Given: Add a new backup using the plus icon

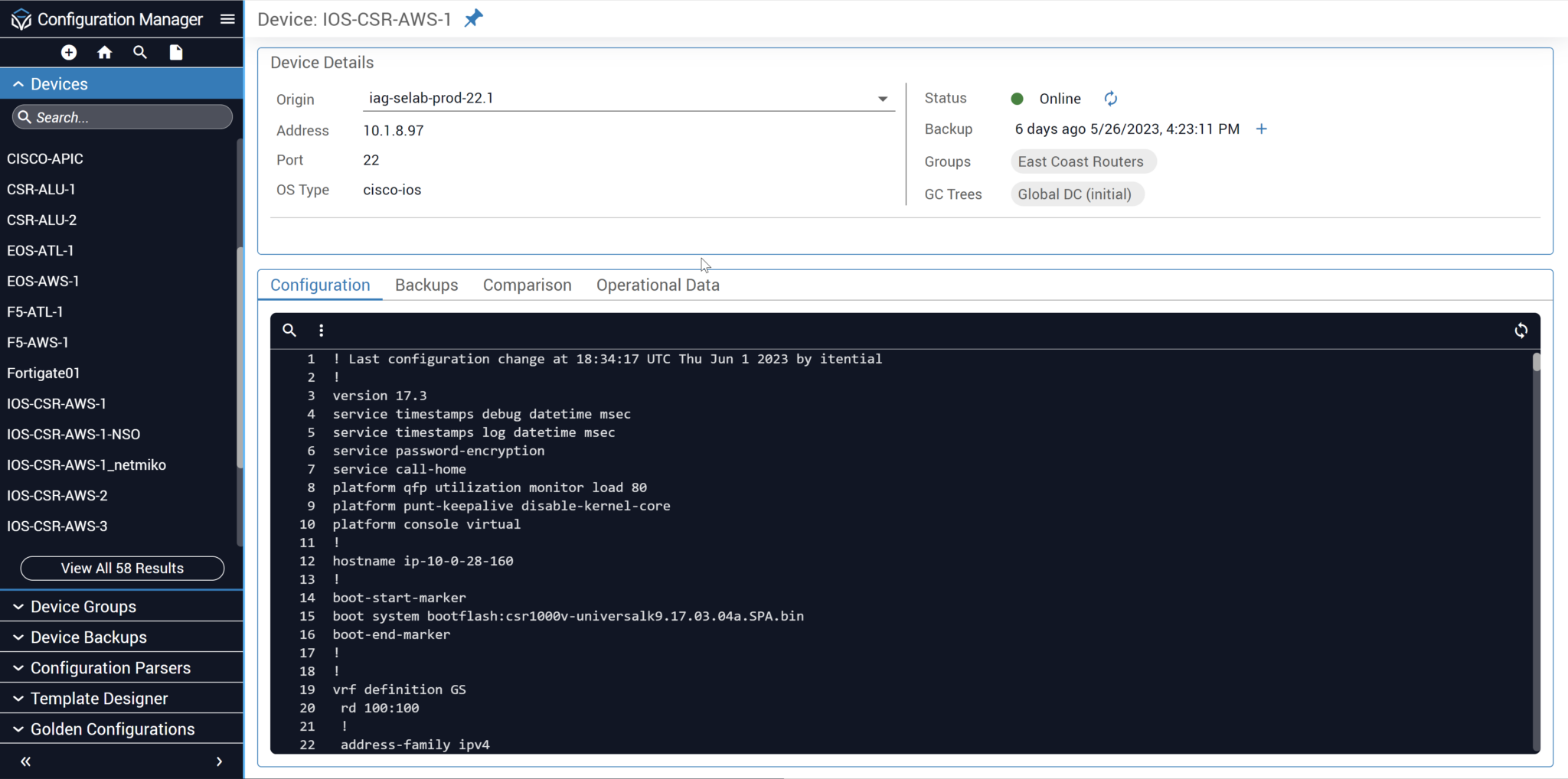Looking at the screenshot, I should (x=1260, y=129).
